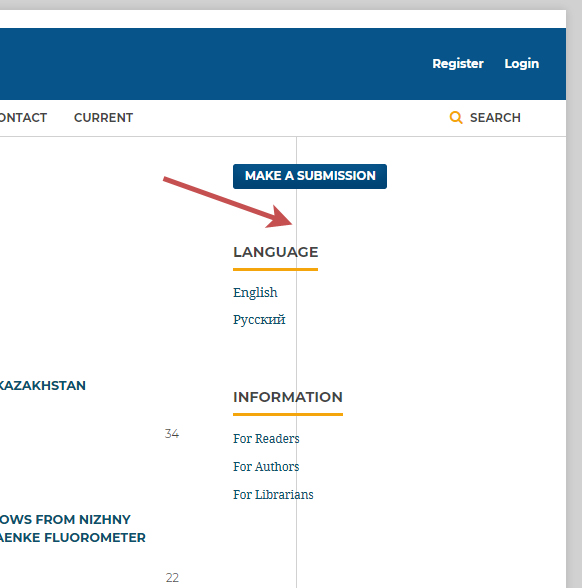Image resolution: width=582 pixels, height=588 pixels.
Task: Open the Login link in header
Action: coord(522,64)
